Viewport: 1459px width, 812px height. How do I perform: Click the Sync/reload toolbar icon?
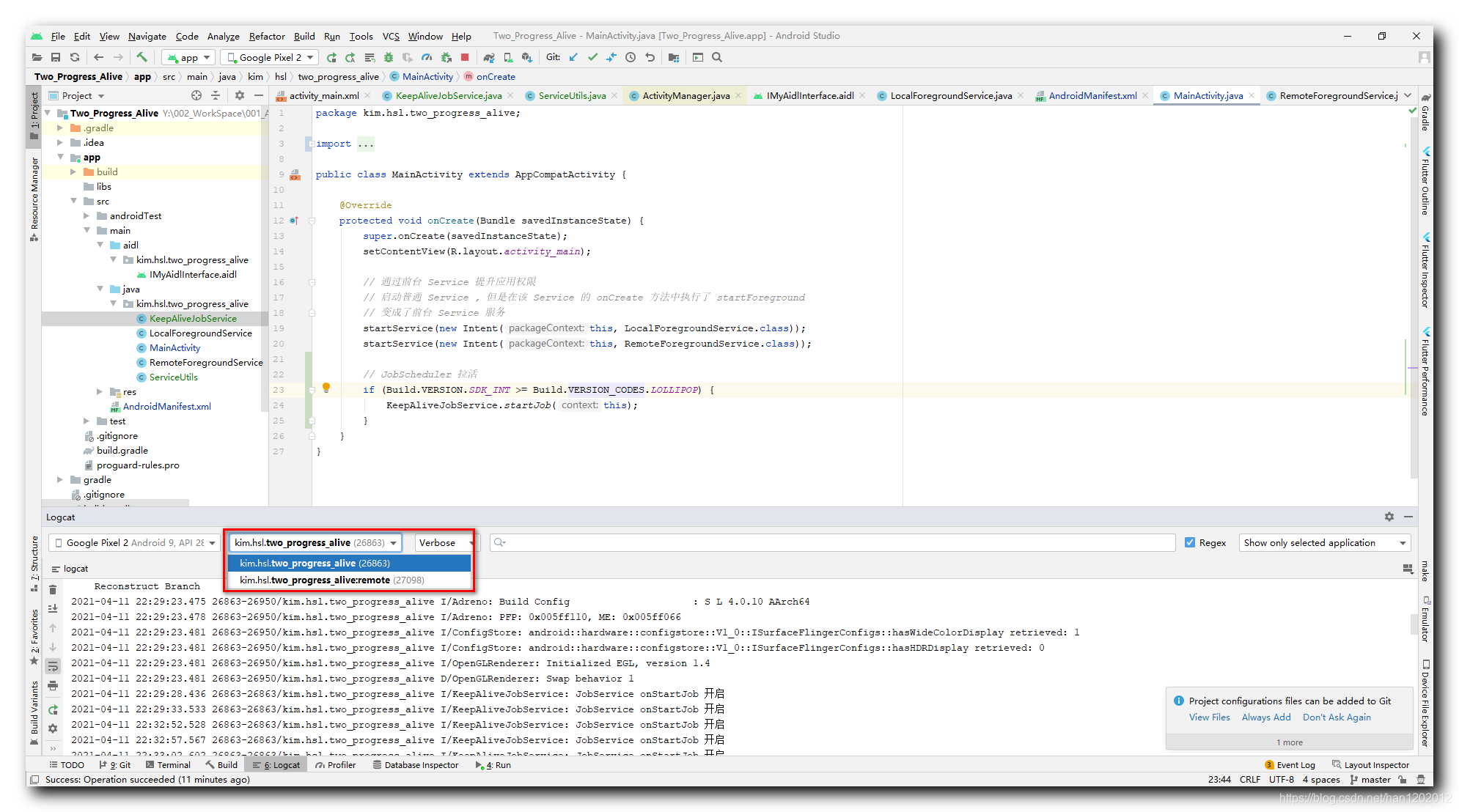75,57
